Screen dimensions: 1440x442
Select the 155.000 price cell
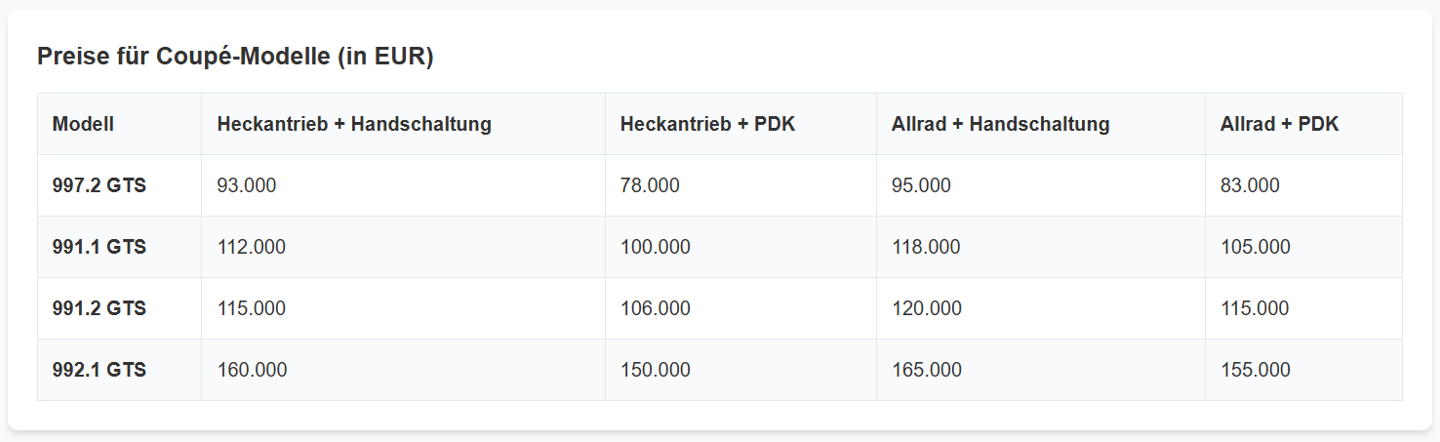click(x=1304, y=370)
